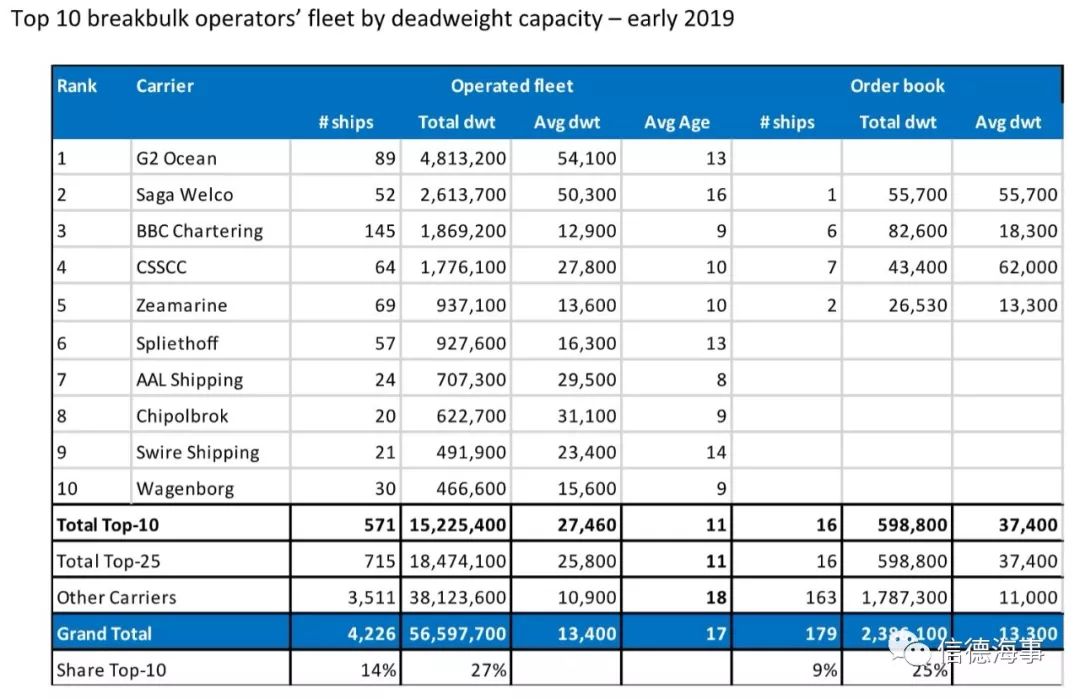Select Other Carriers ship count '3,511'
The width and height of the screenshot is (1080, 699).
click(372, 598)
